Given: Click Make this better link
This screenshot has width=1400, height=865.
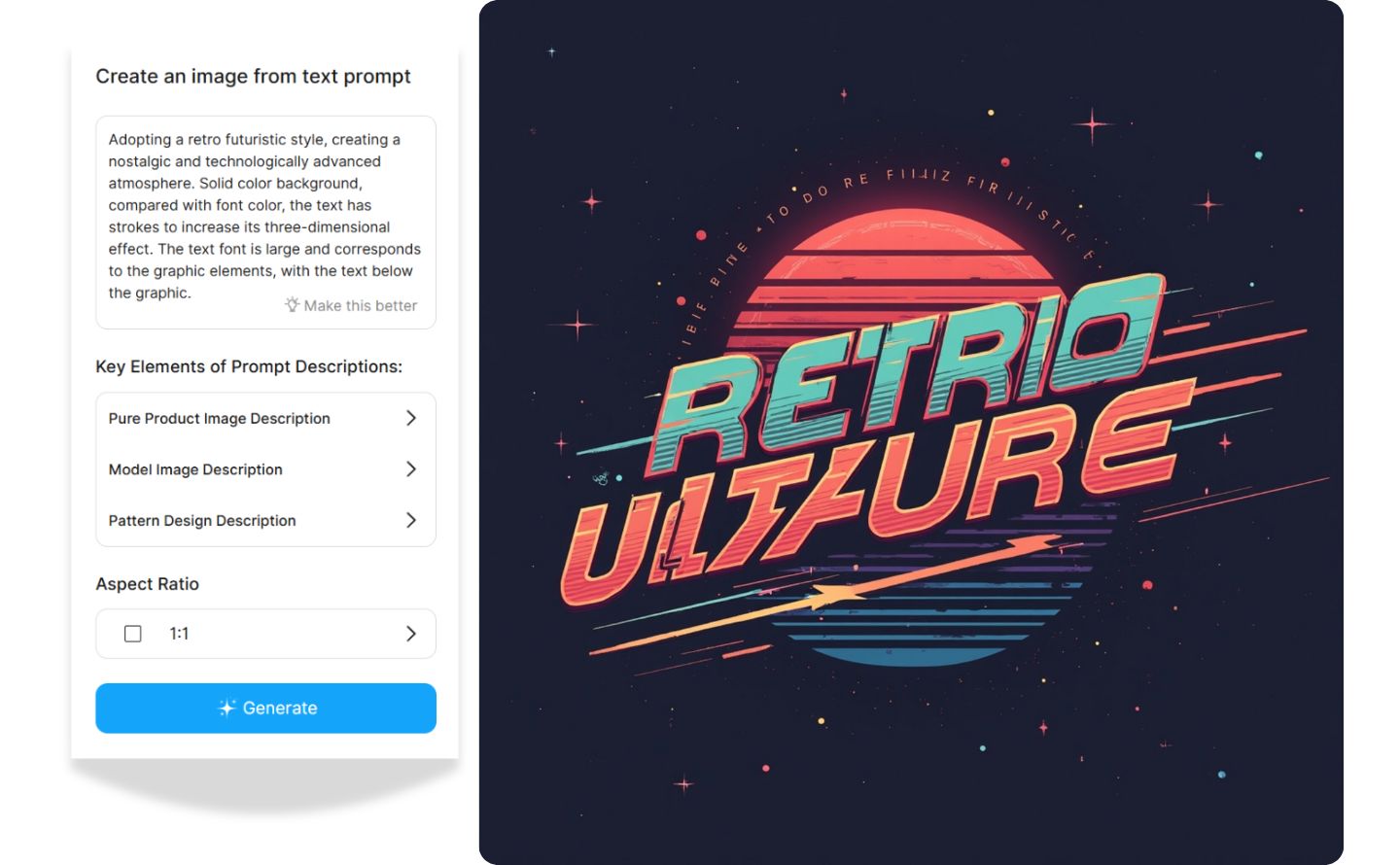Looking at the screenshot, I should click(x=360, y=305).
